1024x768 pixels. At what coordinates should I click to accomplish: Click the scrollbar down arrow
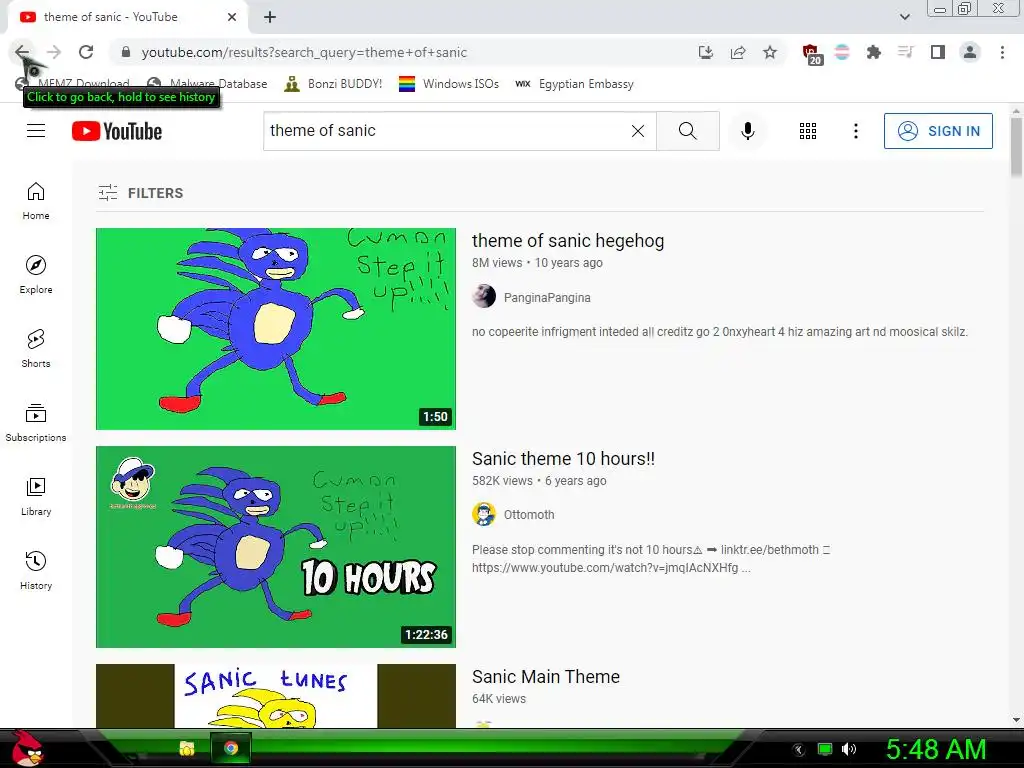click(1016, 720)
